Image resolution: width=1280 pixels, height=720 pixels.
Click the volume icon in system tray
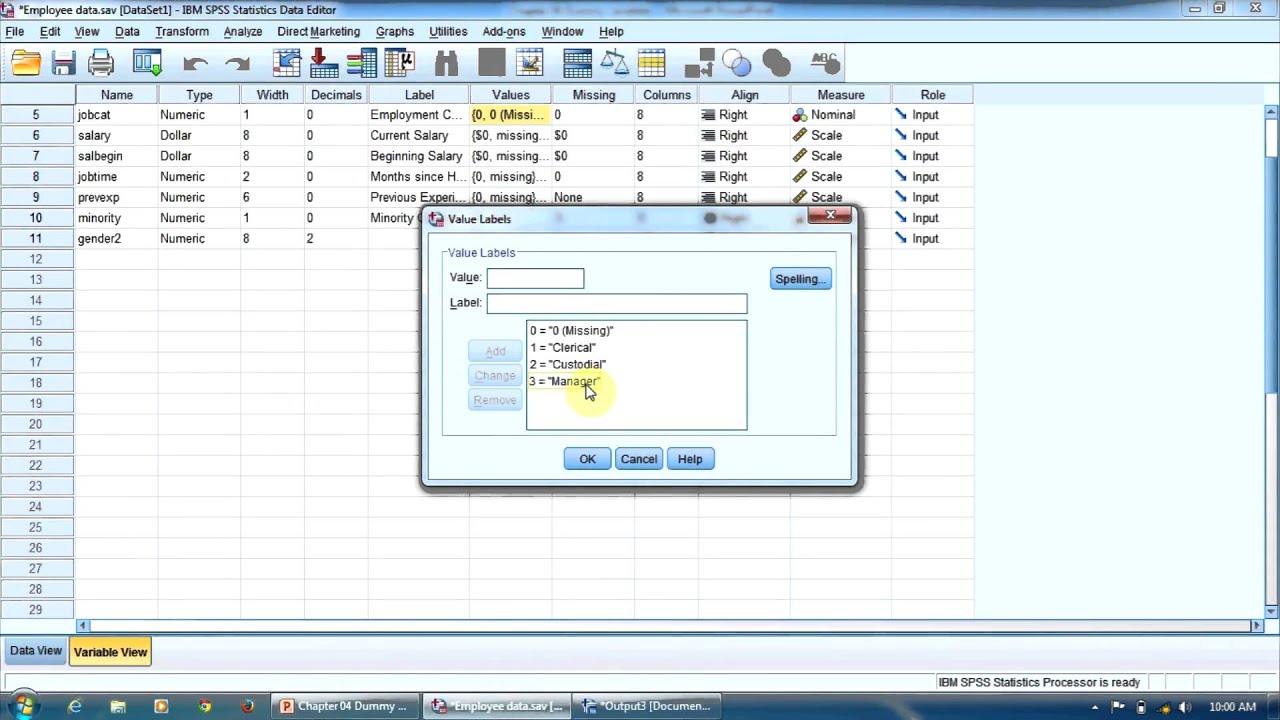pos(1185,707)
